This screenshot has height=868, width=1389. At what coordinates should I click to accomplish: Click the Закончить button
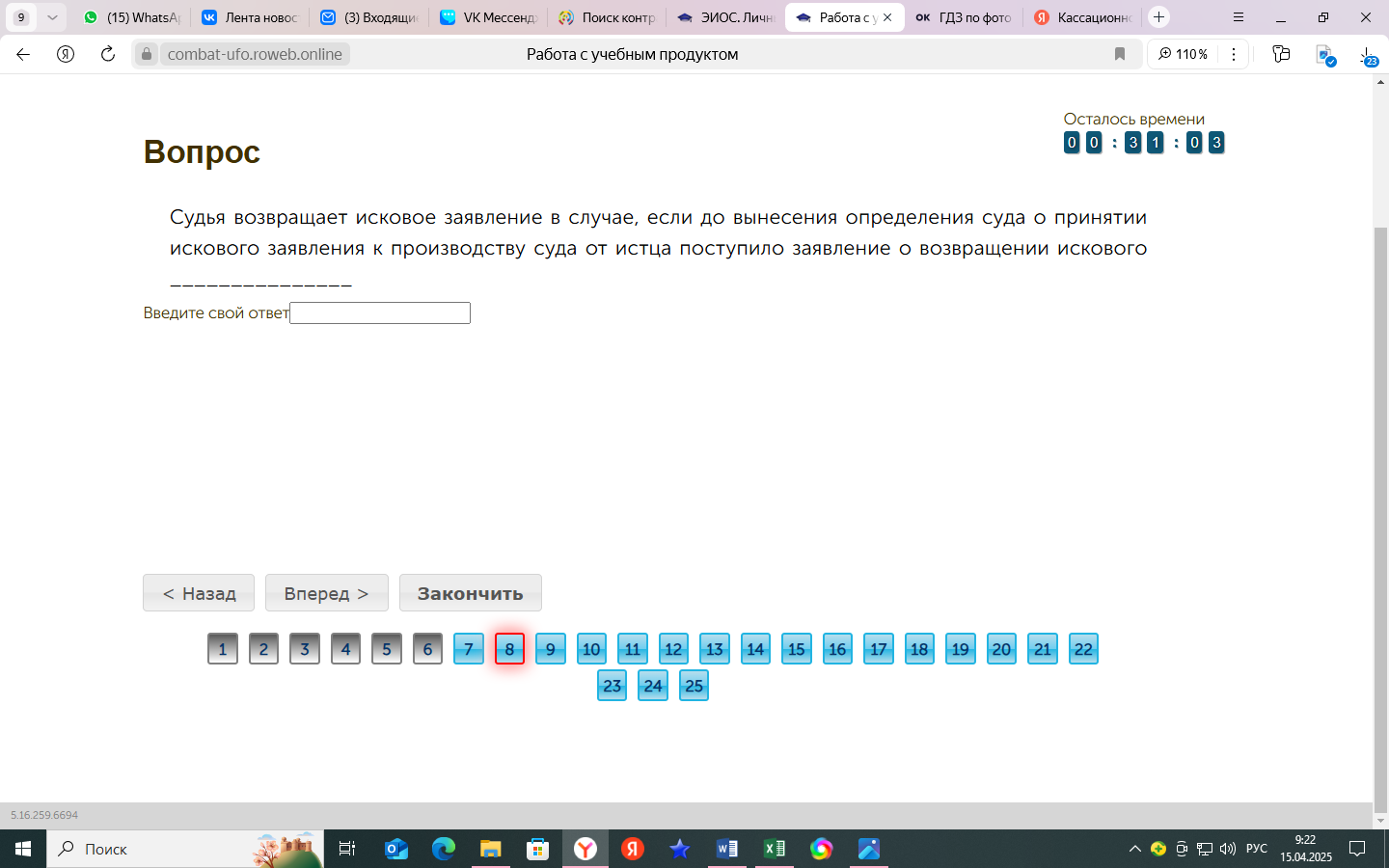coord(471,593)
